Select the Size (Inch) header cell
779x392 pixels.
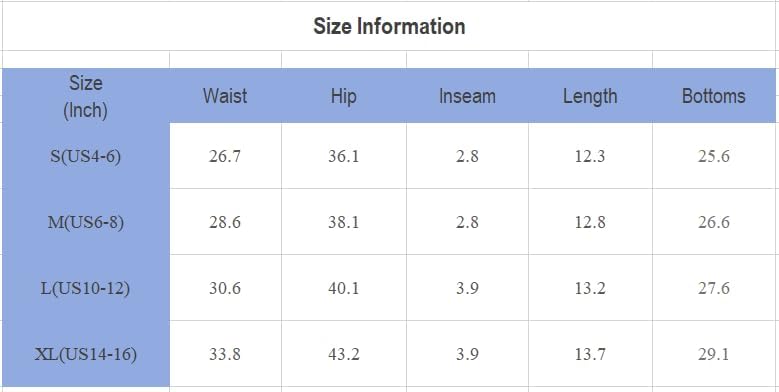tap(86, 96)
